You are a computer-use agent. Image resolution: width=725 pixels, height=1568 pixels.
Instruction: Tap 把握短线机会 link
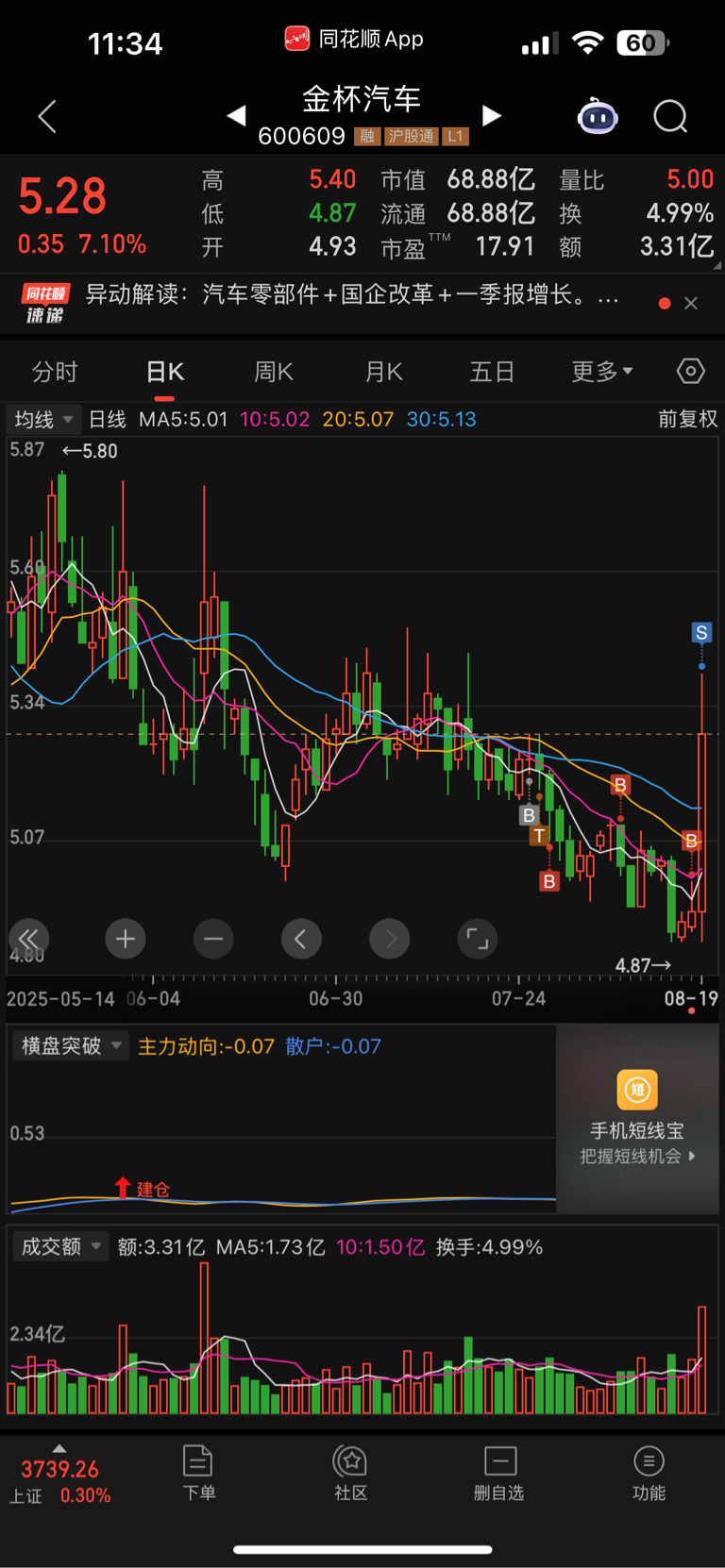coord(637,1156)
